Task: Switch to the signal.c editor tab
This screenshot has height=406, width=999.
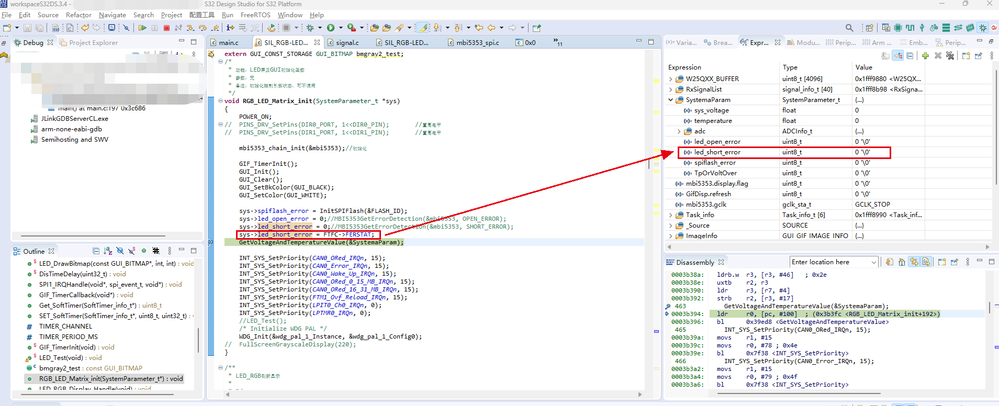Action: tap(347, 43)
